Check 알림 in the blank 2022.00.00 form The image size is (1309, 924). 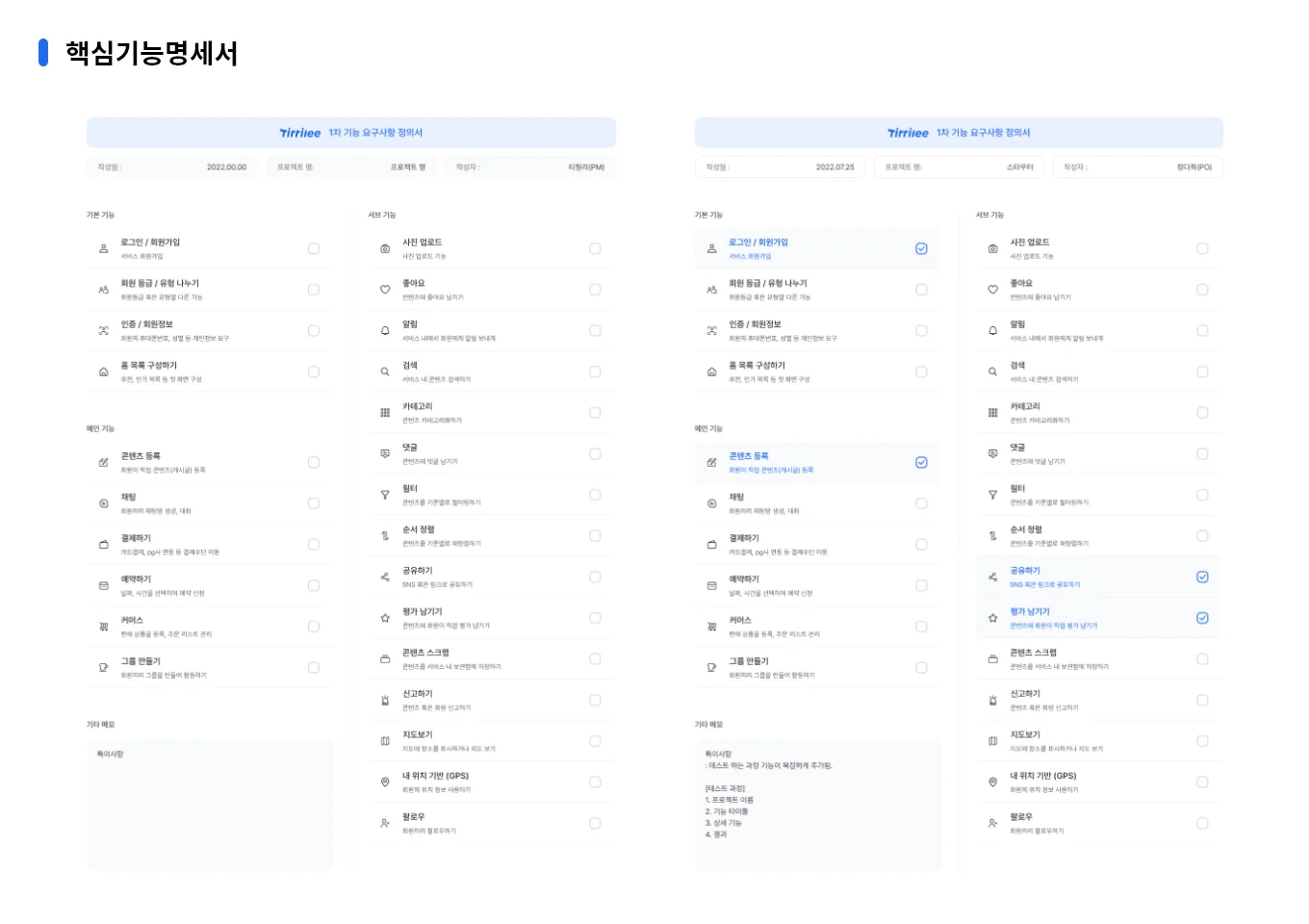pyautogui.click(x=595, y=330)
